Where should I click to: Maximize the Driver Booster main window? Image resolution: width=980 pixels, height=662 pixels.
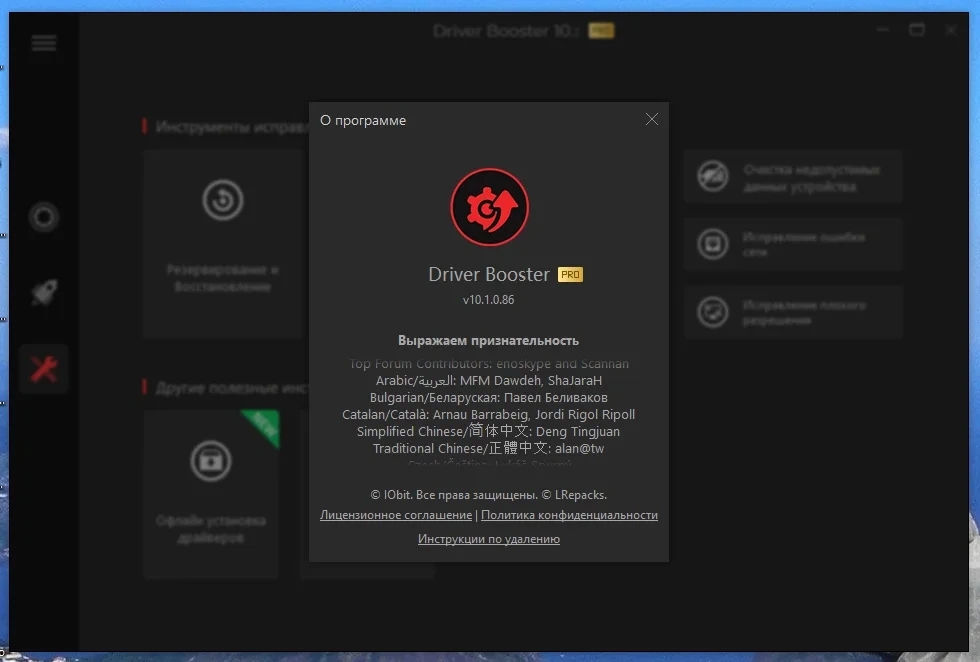pos(917,30)
